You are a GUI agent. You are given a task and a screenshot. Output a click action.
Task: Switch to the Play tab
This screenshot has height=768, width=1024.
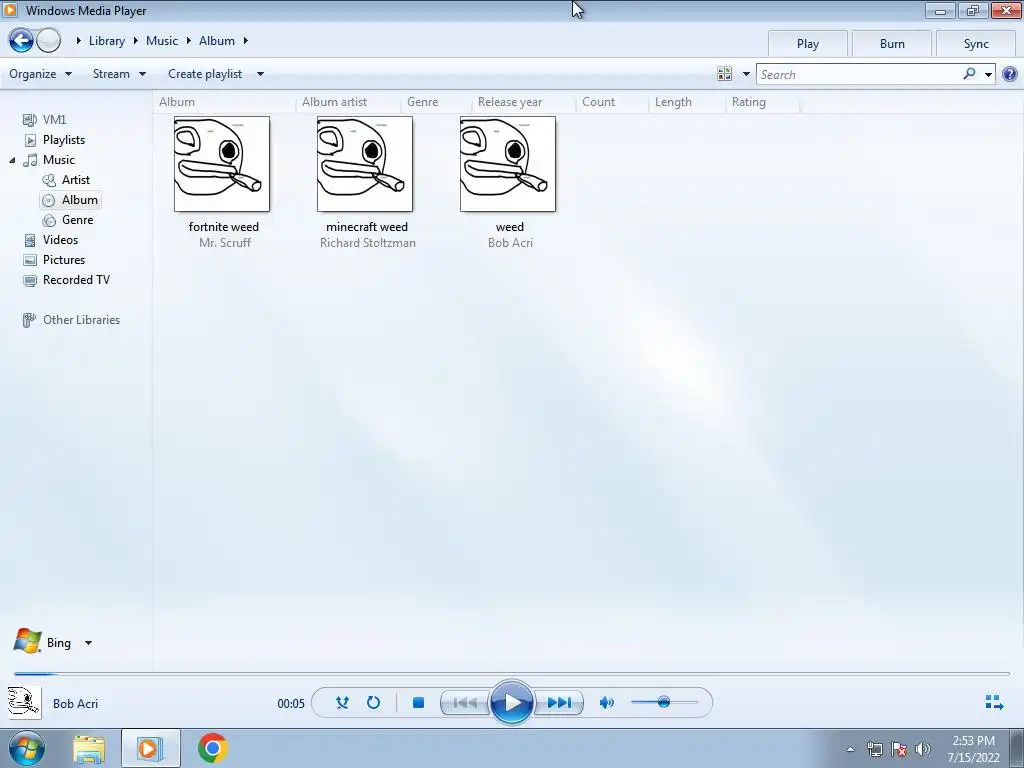[808, 44]
